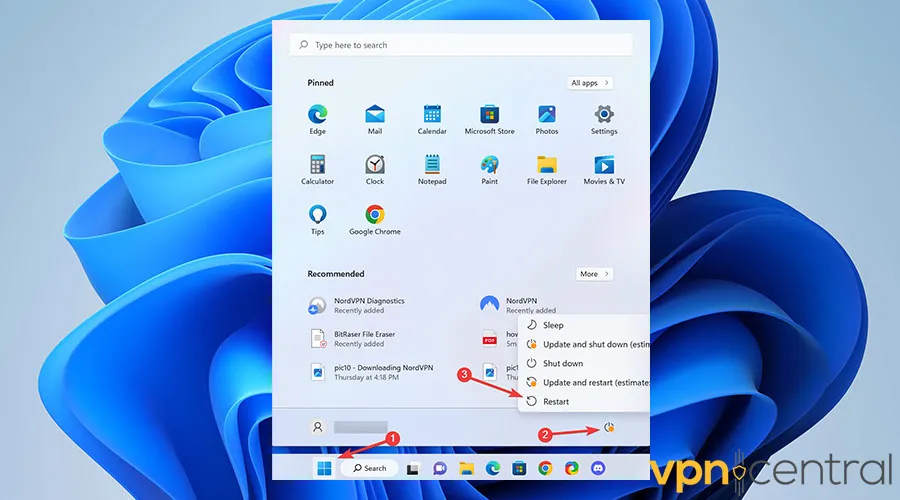The width and height of the screenshot is (900, 500).
Task: Select Shut down in power menu
Action: 584,363
